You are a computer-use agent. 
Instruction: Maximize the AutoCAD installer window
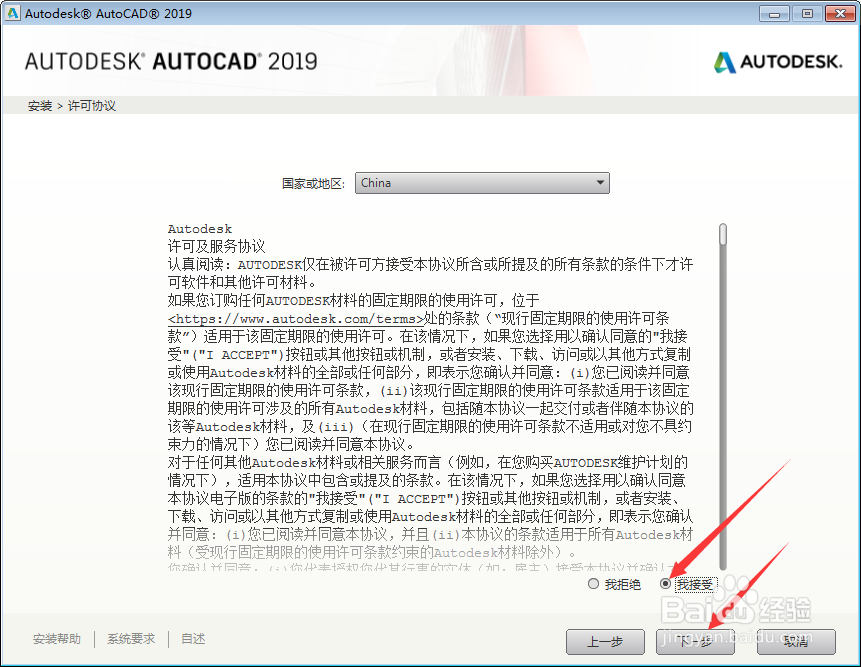807,14
